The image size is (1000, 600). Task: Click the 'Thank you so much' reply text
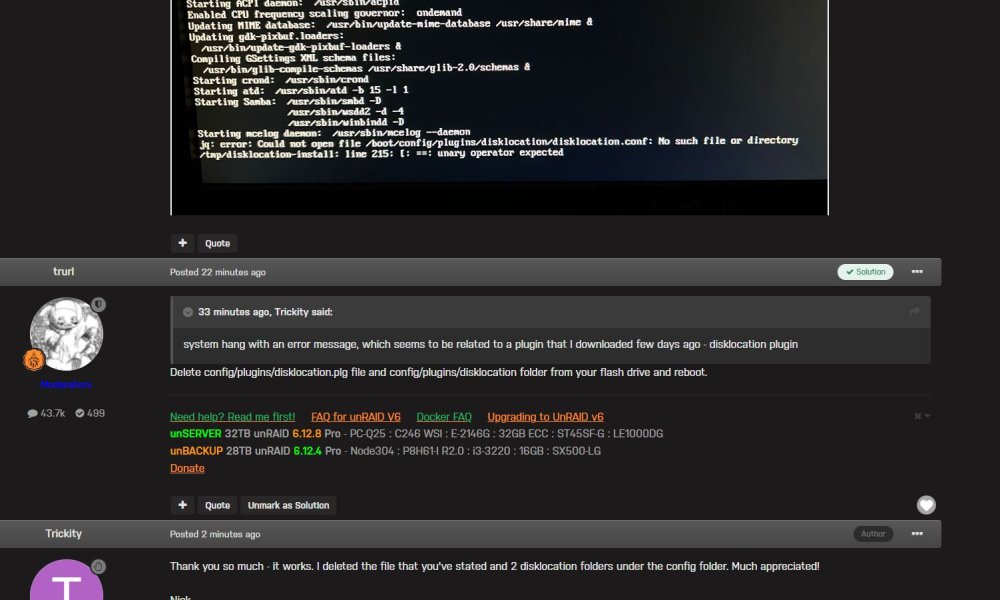click(x=494, y=566)
